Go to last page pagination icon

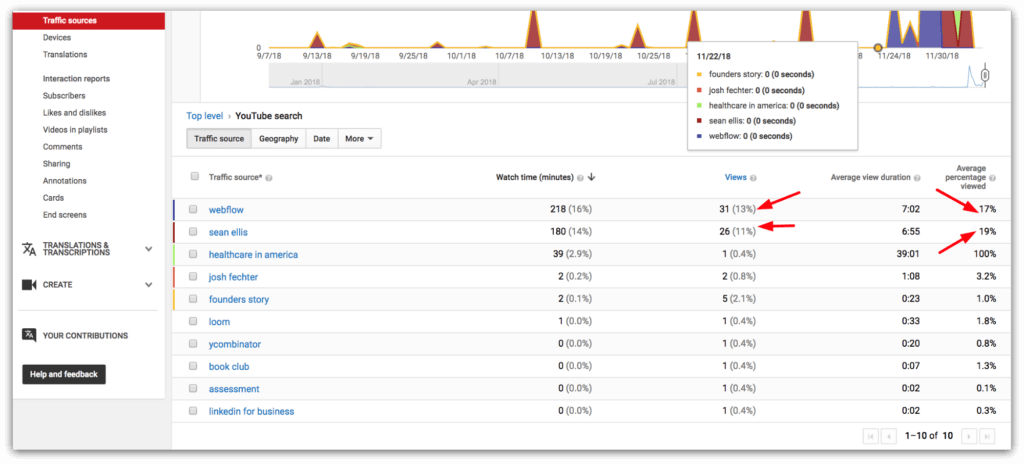987,436
